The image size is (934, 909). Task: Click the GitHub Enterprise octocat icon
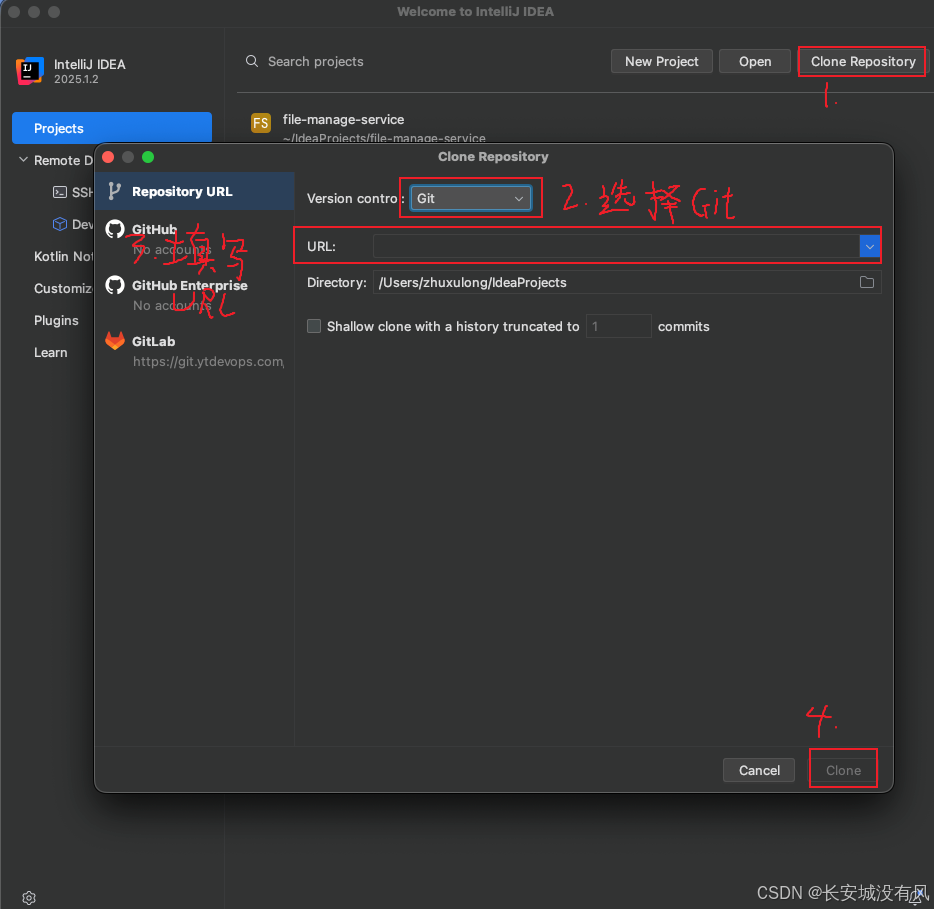(115, 285)
